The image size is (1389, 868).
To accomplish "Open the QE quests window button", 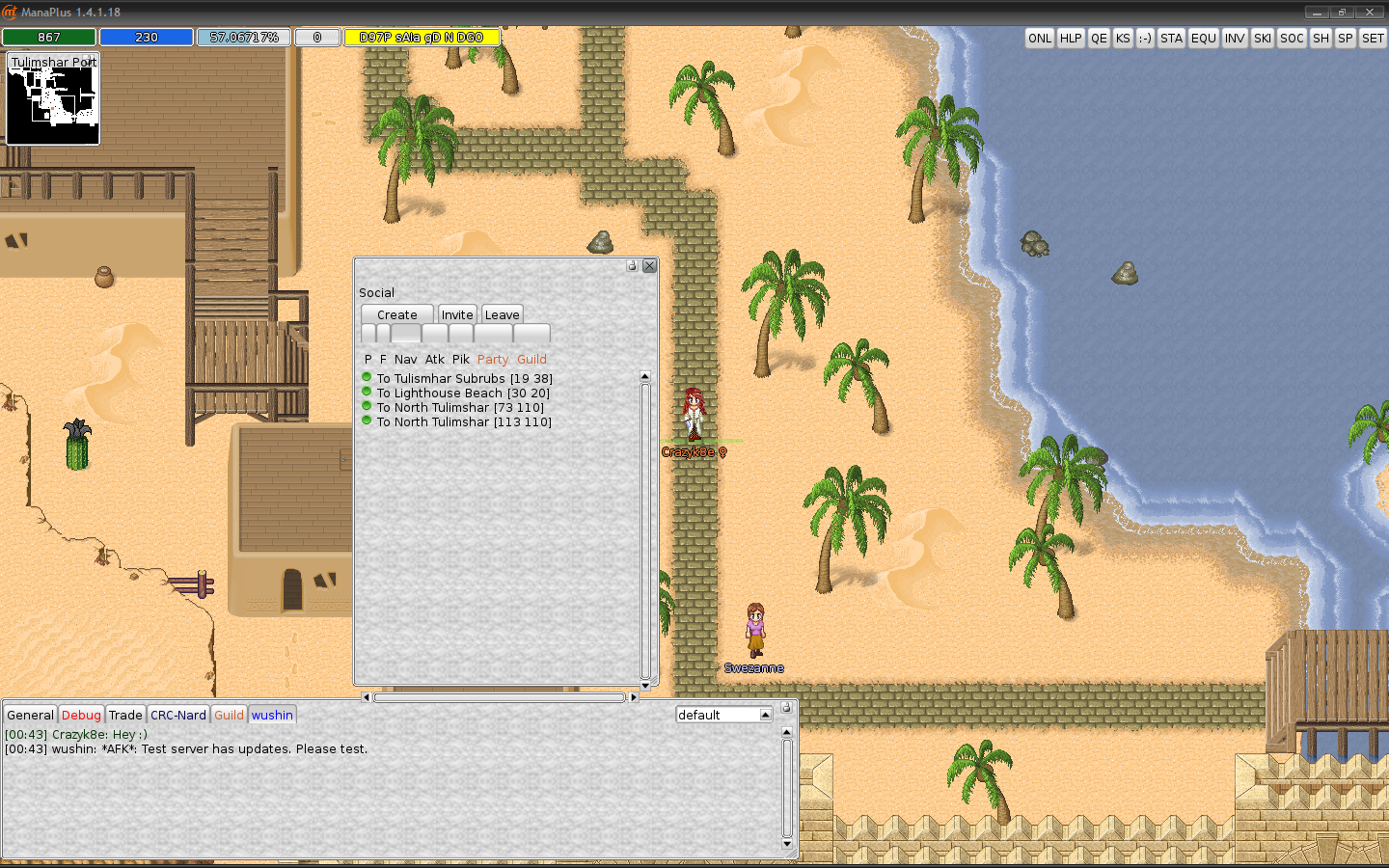I will pyautogui.click(x=1099, y=38).
